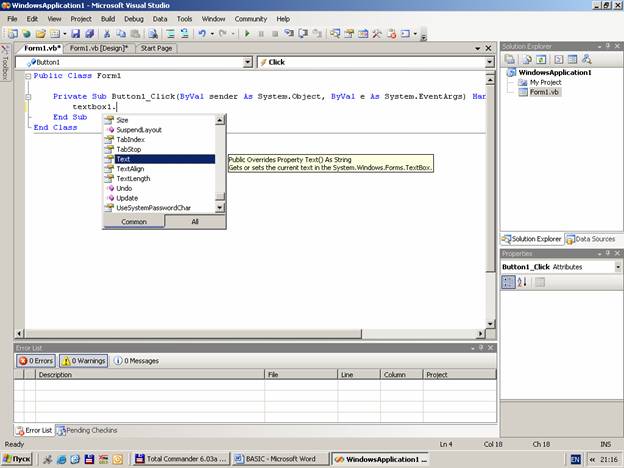Toggle the 0 Errors filter button
The image size is (624, 468).
point(36,361)
